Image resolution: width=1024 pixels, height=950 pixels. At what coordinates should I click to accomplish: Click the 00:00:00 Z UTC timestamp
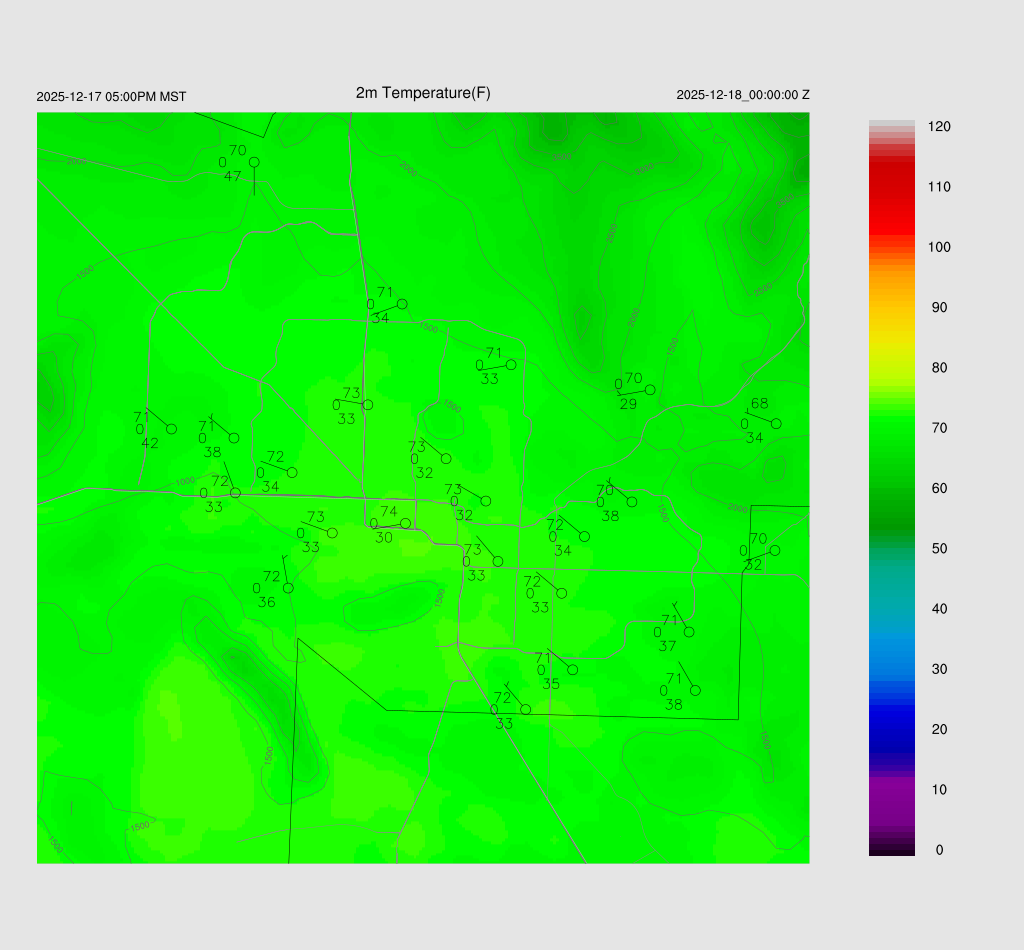click(743, 95)
